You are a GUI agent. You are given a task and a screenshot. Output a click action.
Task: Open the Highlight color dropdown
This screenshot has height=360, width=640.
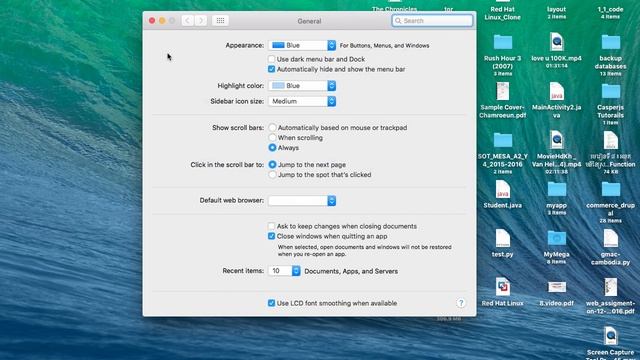pos(302,86)
